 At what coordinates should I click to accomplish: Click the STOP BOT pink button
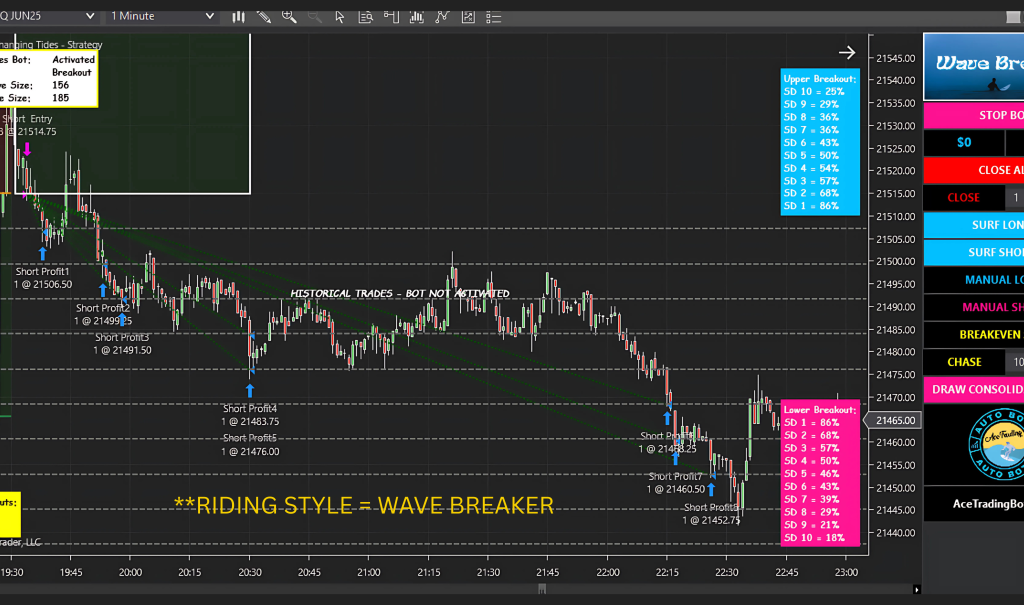(974, 115)
